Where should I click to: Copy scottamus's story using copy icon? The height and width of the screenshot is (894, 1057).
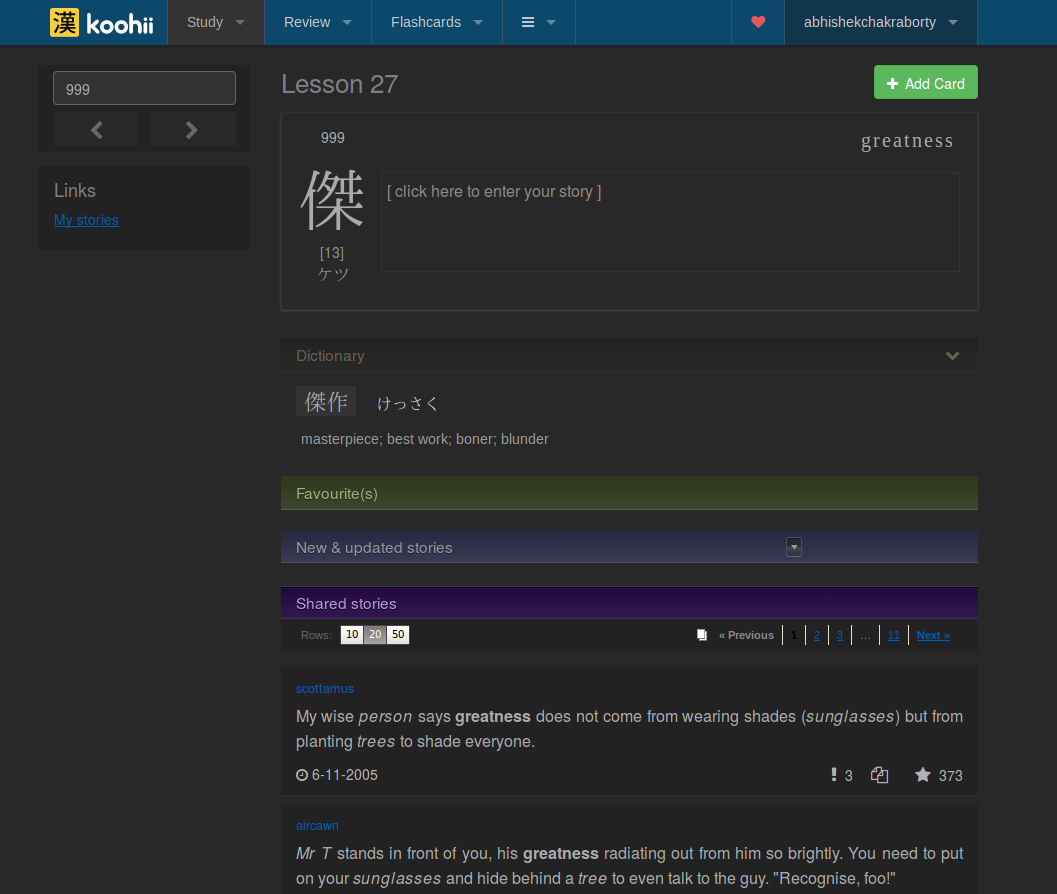[880, 775]
